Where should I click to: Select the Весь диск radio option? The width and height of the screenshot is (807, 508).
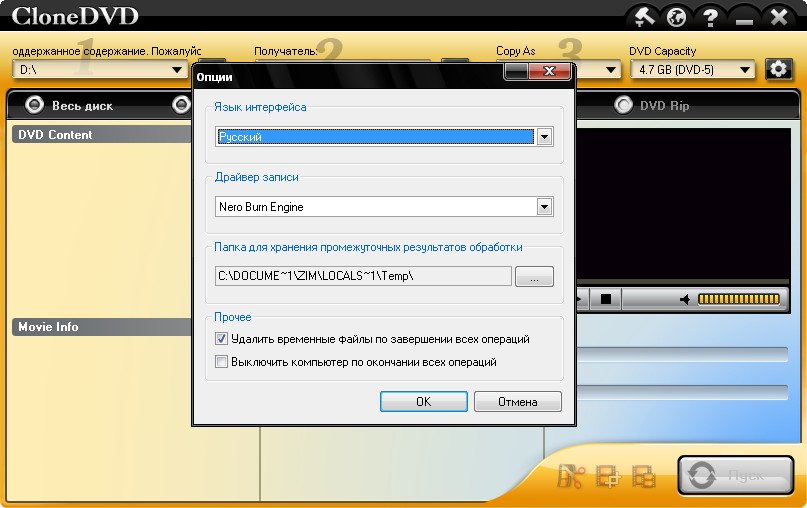click(x=34, y=106)
